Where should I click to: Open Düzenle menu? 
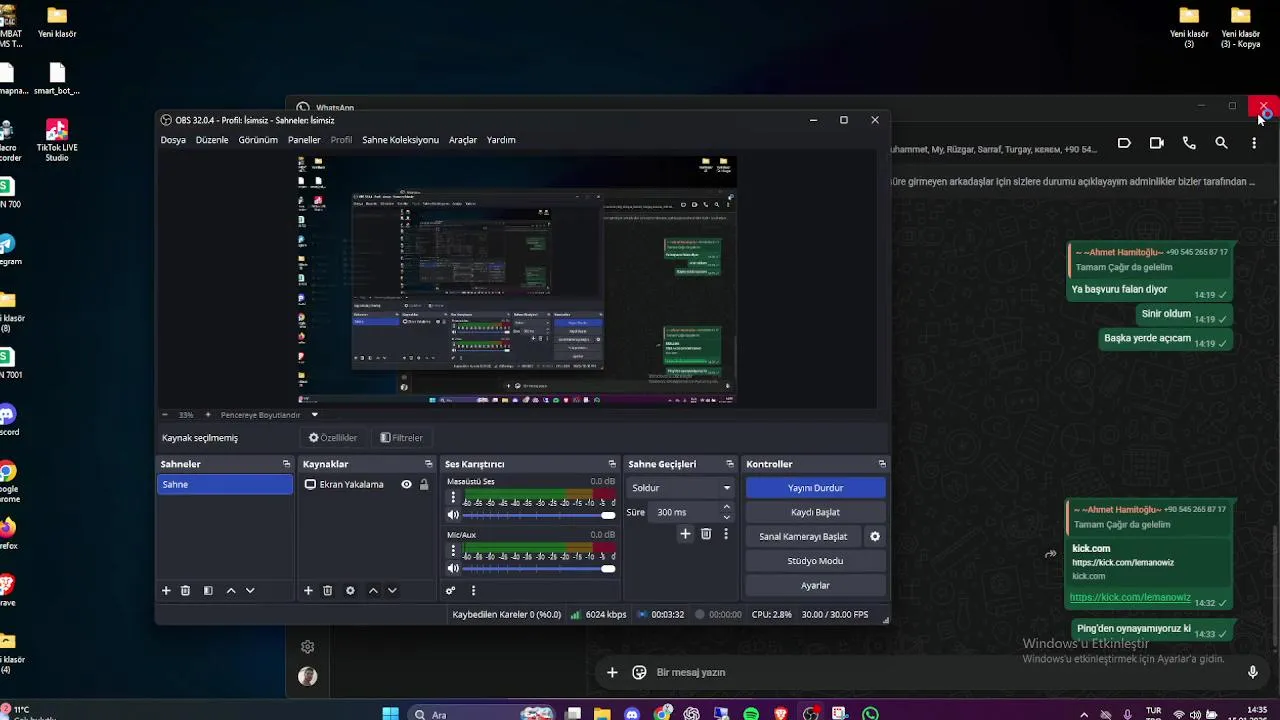coord(212,140)
